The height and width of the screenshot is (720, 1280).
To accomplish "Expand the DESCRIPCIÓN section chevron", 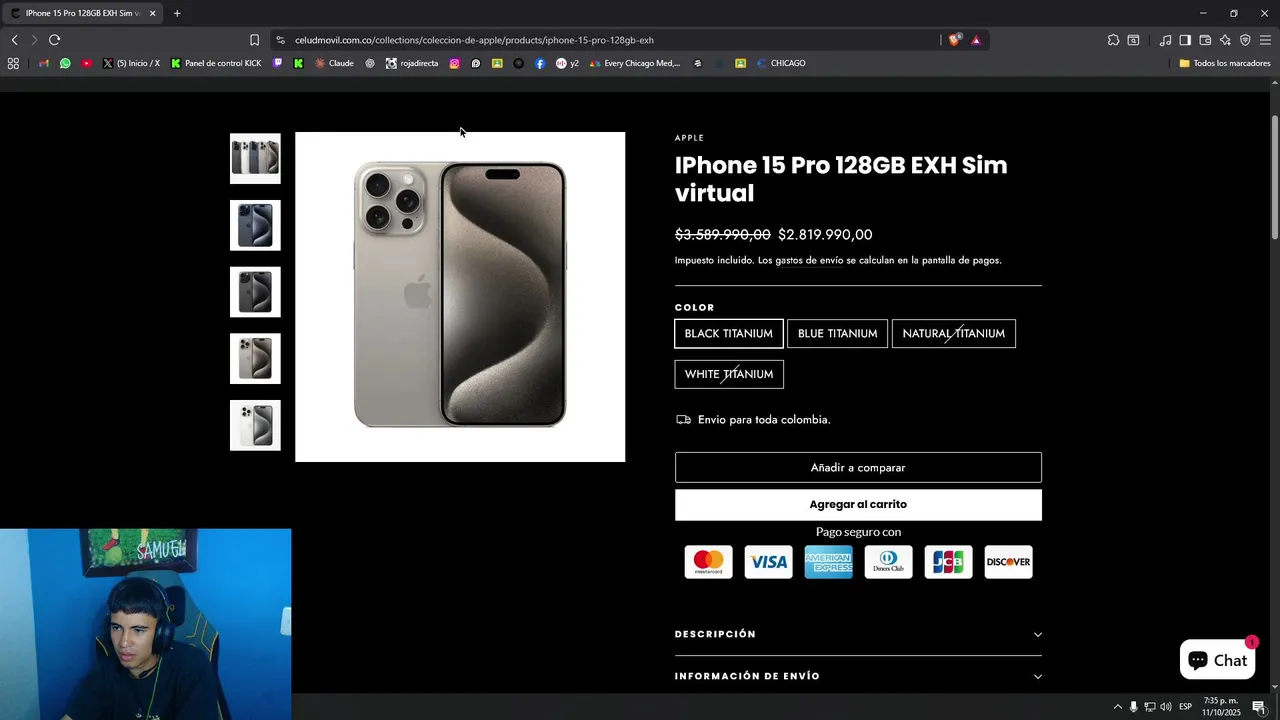I will pos(1037,634).
